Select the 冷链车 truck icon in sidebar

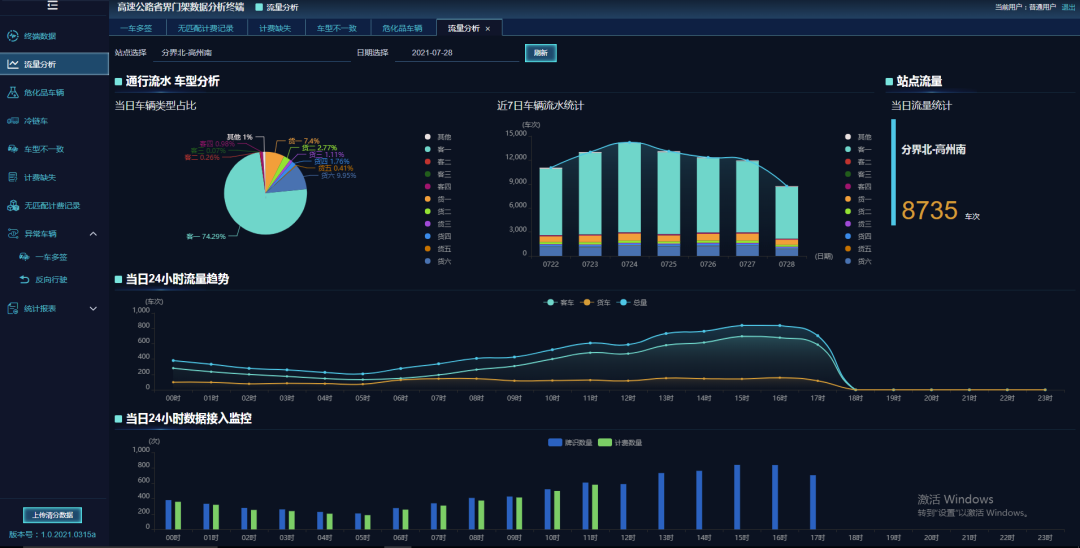(x=12, y=121)
